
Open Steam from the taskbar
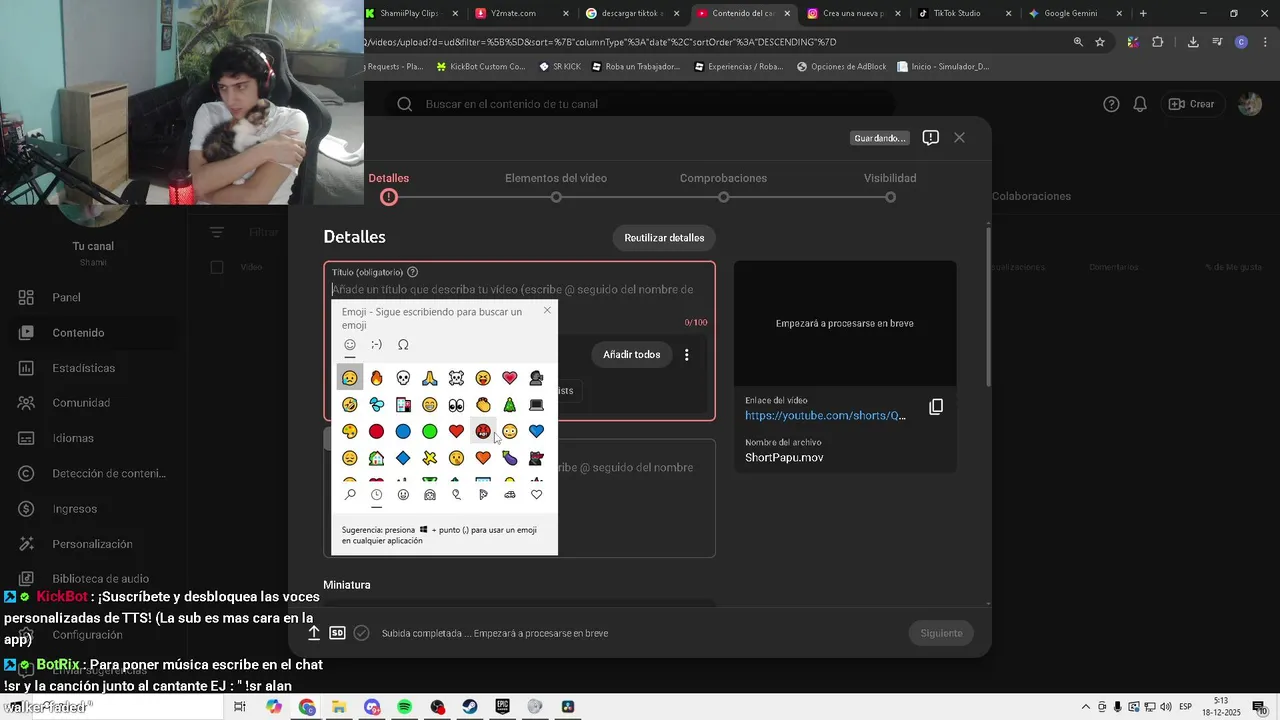click(469, 707)
